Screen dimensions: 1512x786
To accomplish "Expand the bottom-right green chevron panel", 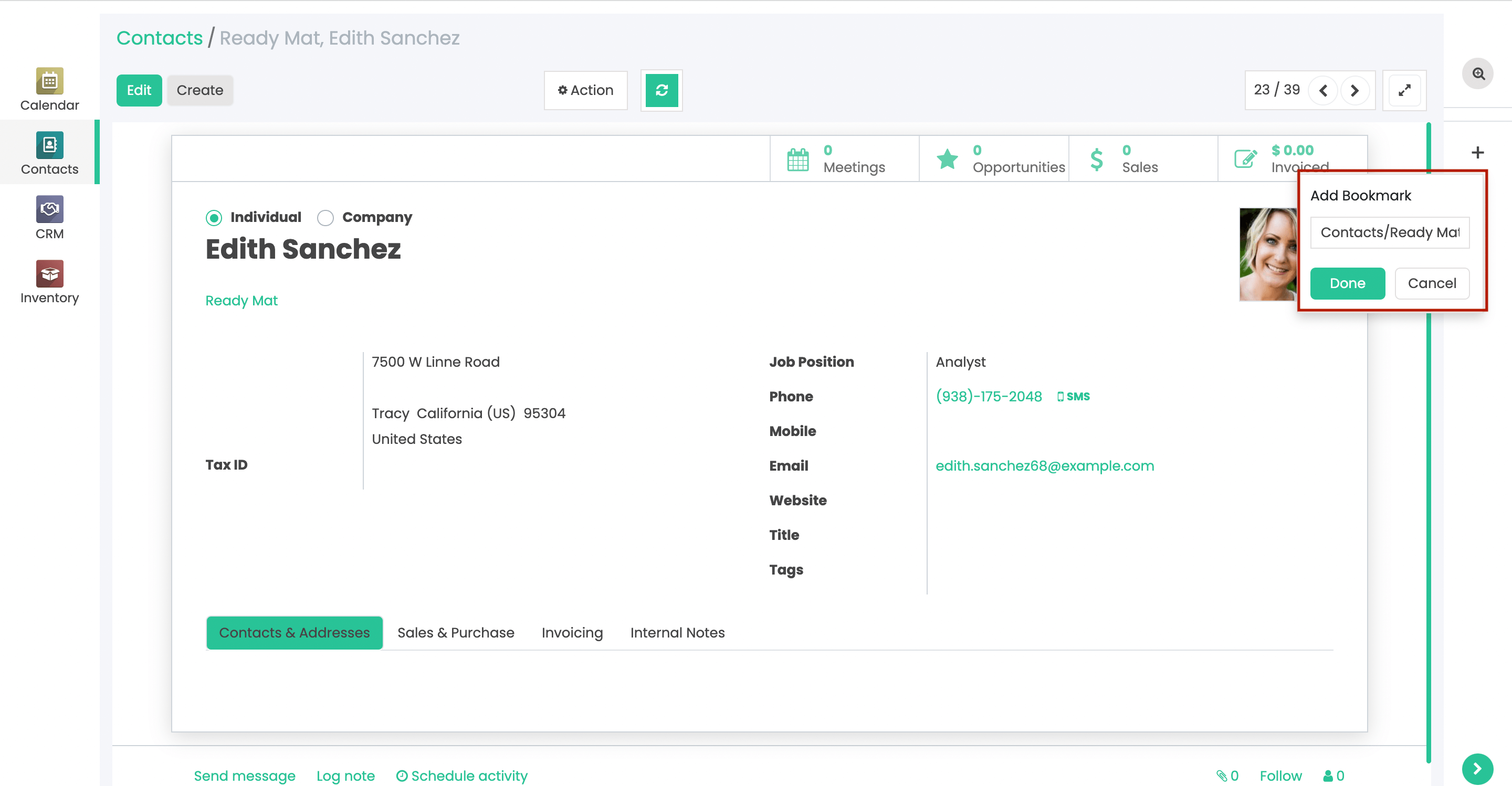I will (1477, 768).
